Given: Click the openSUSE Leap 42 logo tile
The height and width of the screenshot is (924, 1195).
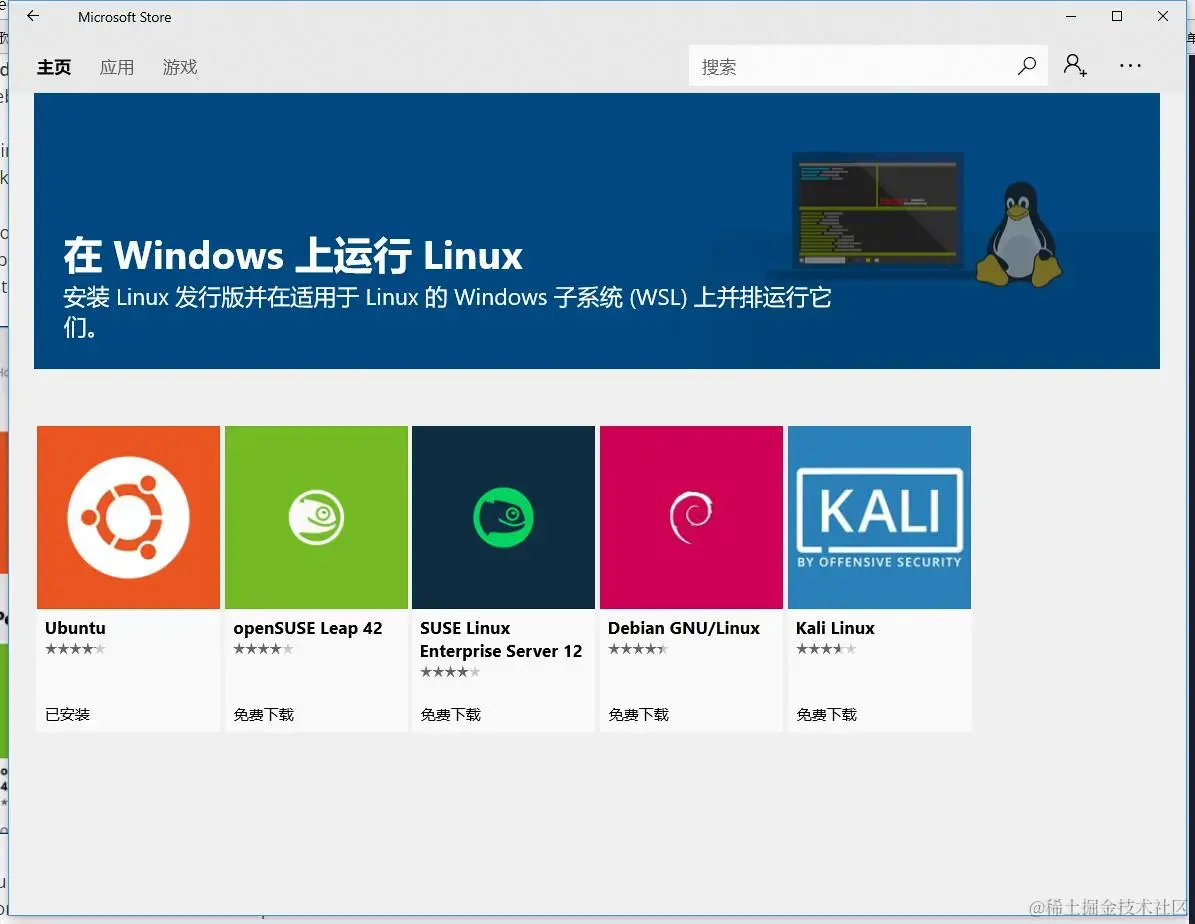Looking at the screenshot, I should click(x=316, y=517).
